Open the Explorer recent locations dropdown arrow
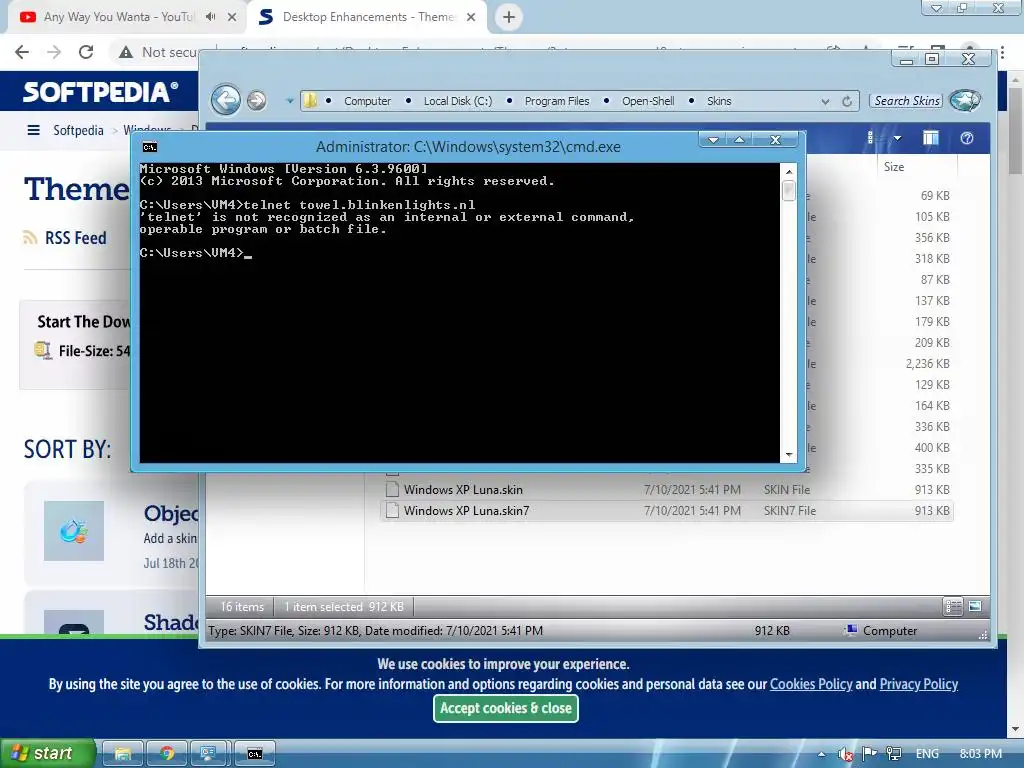 point(289,101)
